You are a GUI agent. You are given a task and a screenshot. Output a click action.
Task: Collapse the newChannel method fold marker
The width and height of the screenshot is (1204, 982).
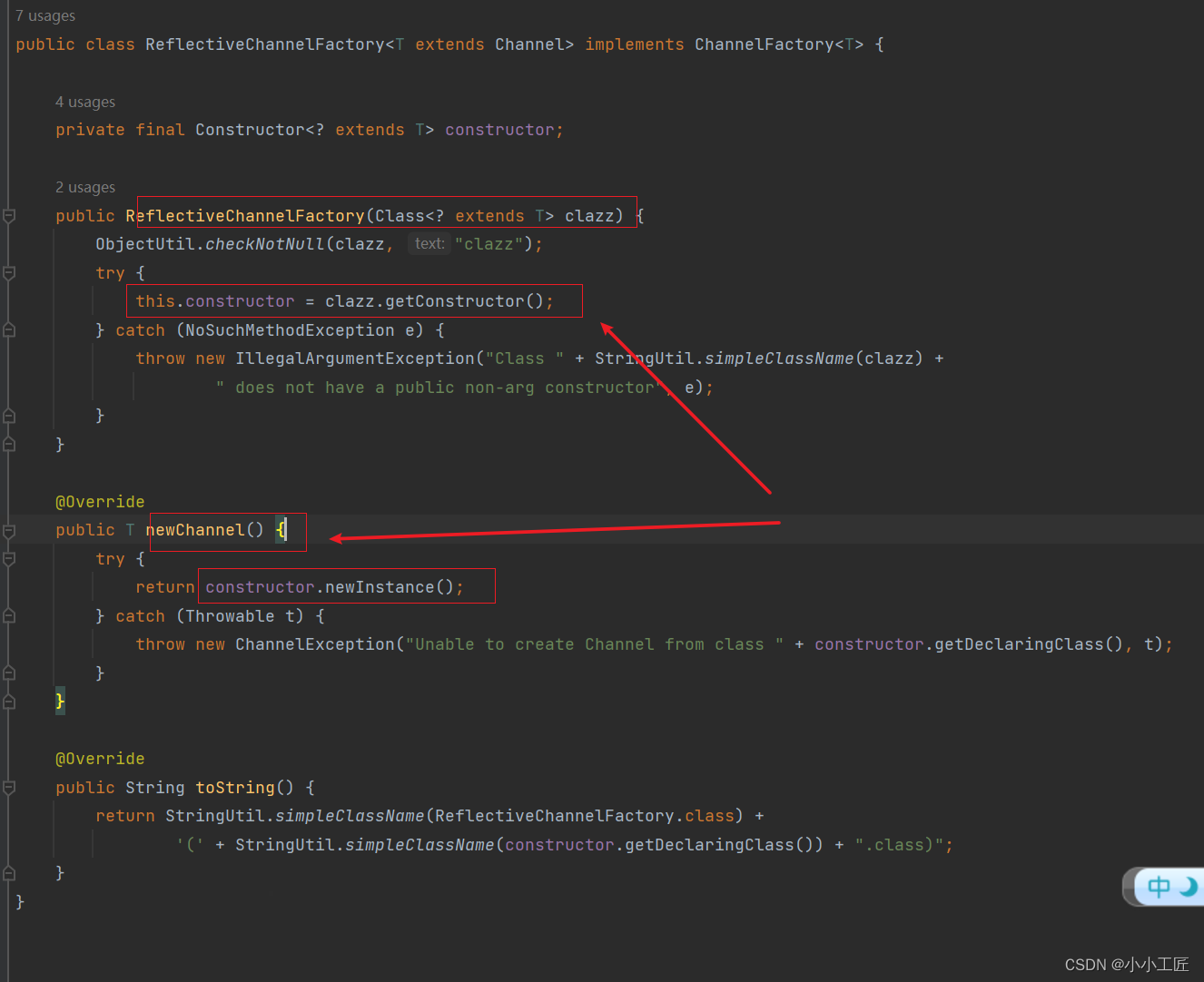[x=9, y=530]
